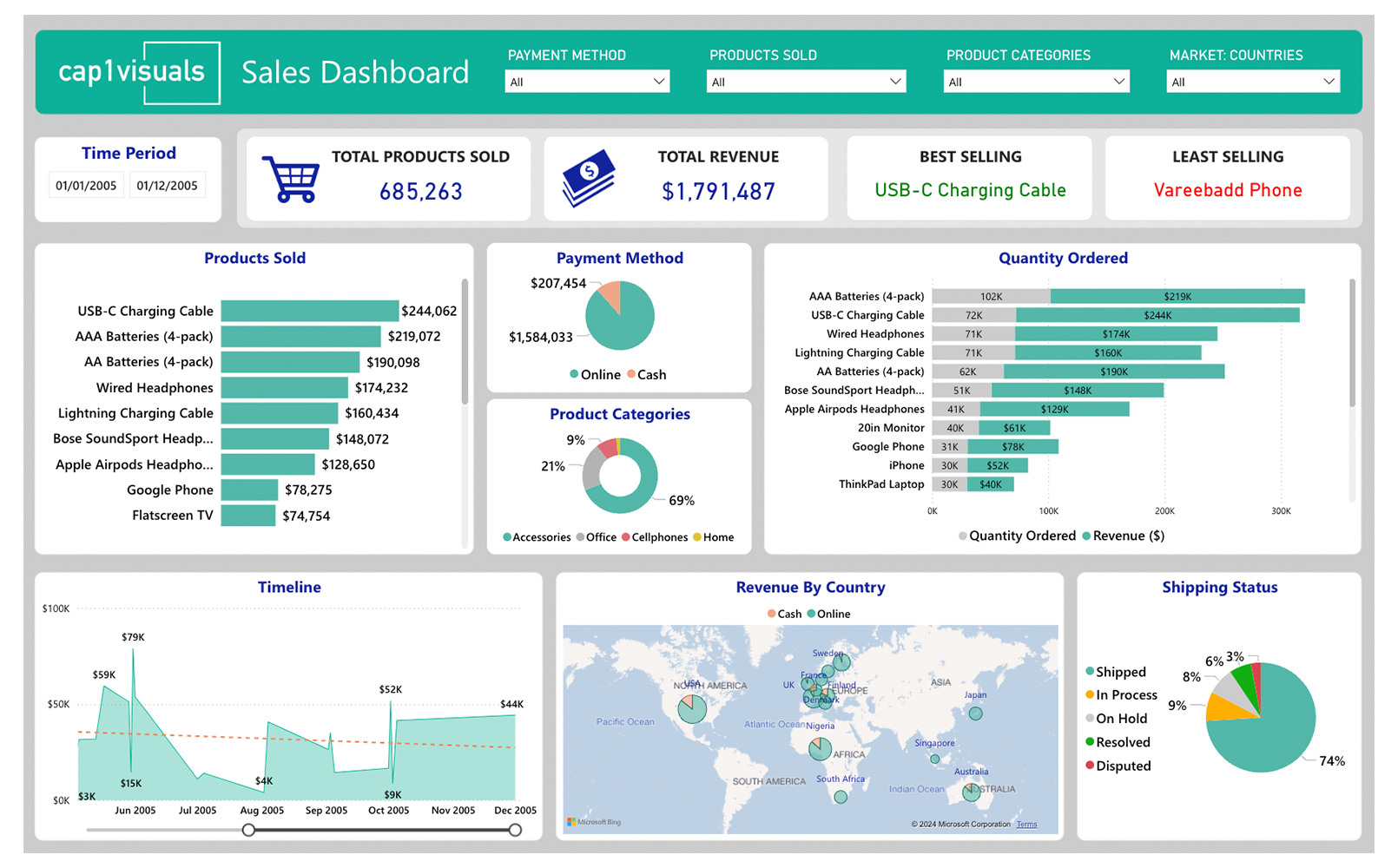Viewport: 1398px width, 868px height.
Task: Click the Japan bubble on map
Action: [x=975, y=713]
